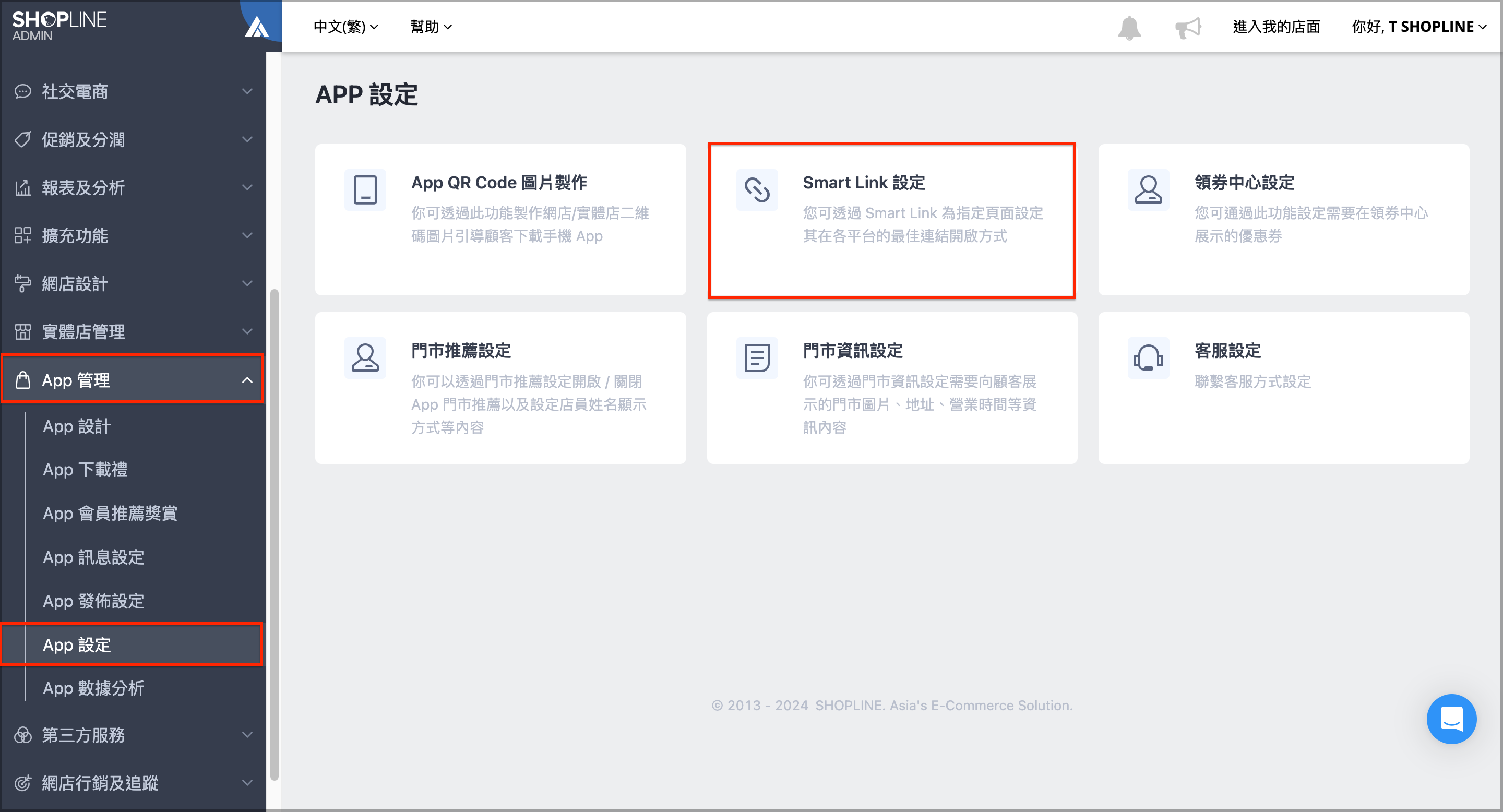The width and height of the screenshot is (1503, 812).
Task: Click the 客服設定 headset icon
Action: [1148, 357]
